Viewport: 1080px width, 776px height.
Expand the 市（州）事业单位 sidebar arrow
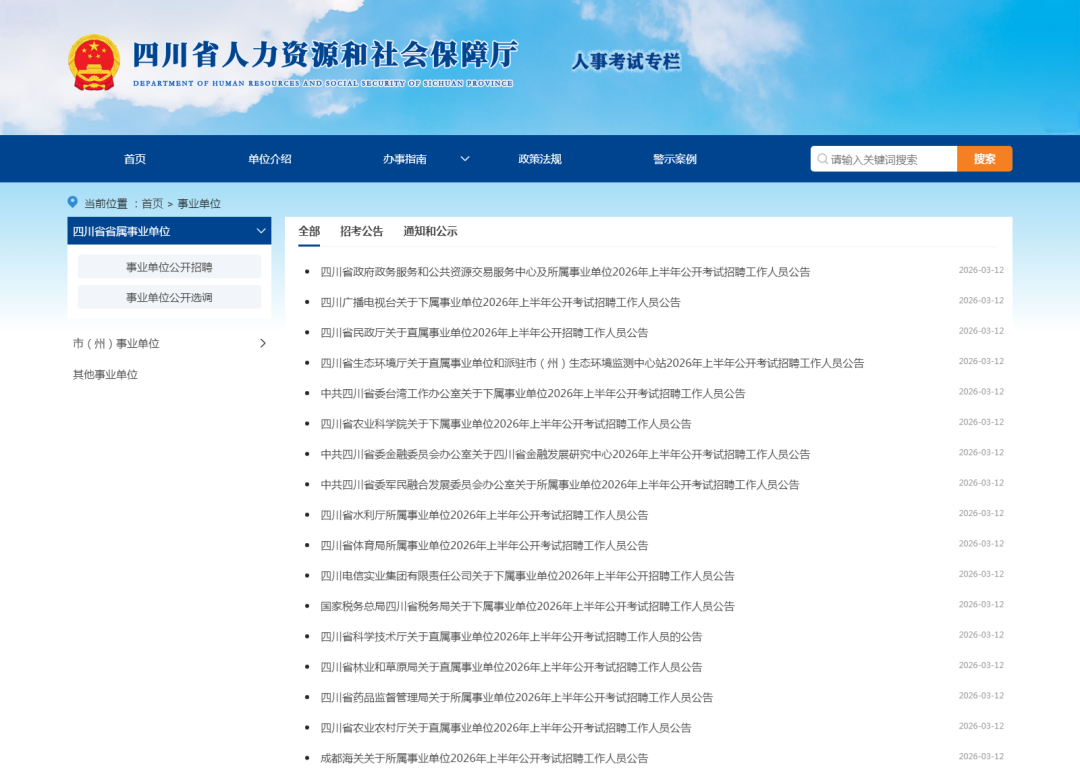click(263, 343)
